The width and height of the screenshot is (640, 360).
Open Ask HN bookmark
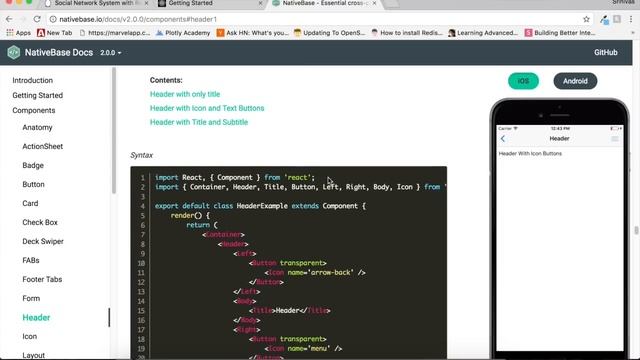click(x=253, y=33)
